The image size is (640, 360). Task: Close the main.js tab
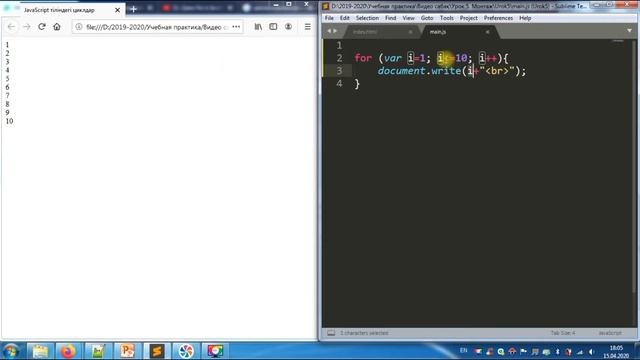point(487,32)
